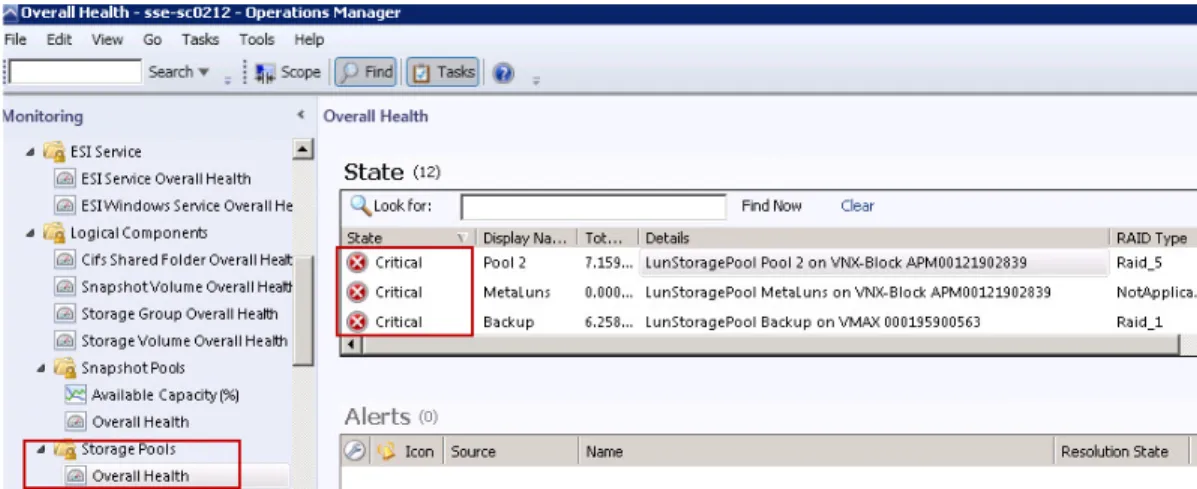Toggle the Tasks toolbar button
Image resolution: width=1197 pixels, height=489 pixels.
pos(443,72)
